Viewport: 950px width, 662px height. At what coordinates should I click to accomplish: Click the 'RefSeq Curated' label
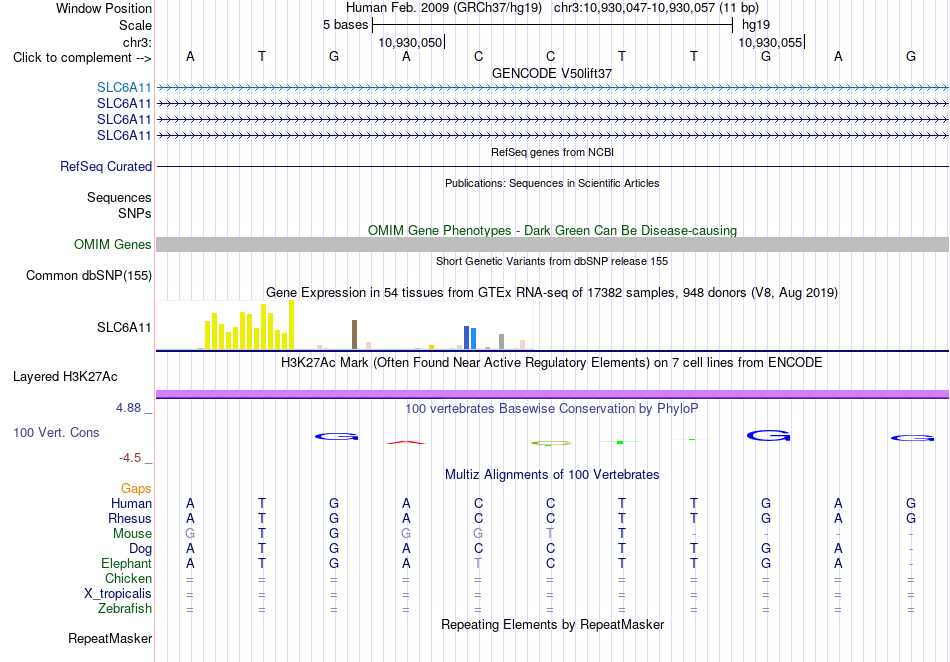(105, 167)
